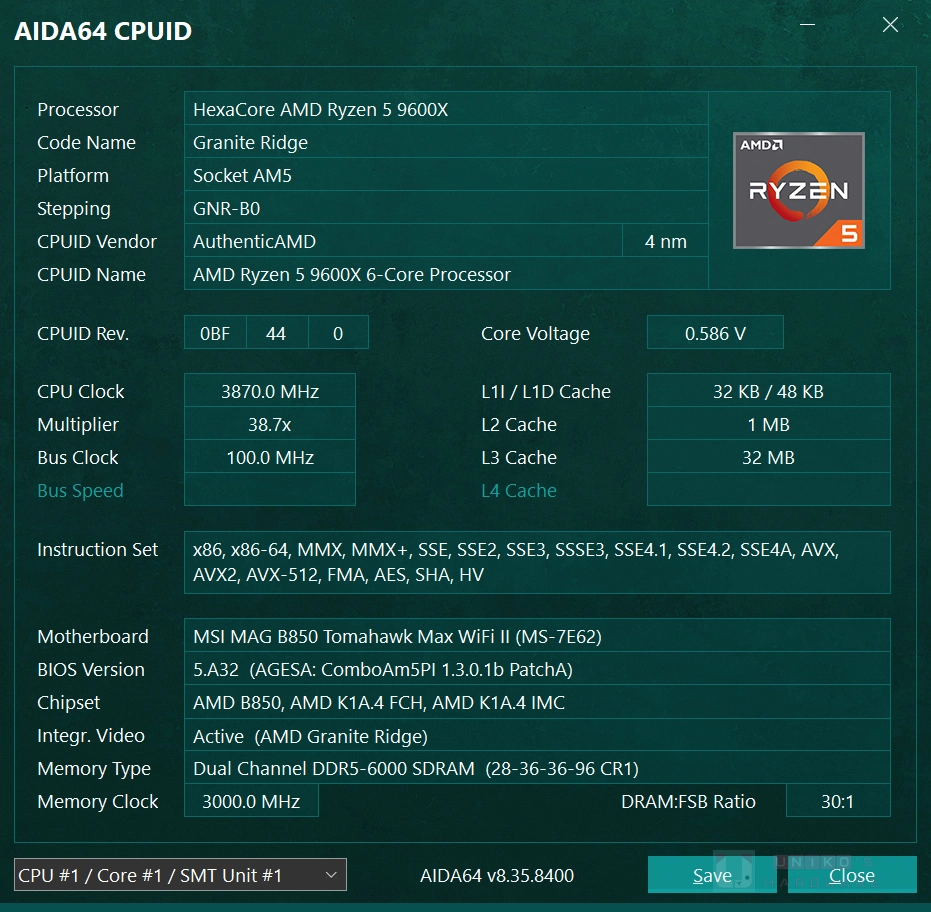The width and height of the screenshot is (931, 912).
Task: Click the Integr. Video value Active
Action: click(x=537, y=736)
